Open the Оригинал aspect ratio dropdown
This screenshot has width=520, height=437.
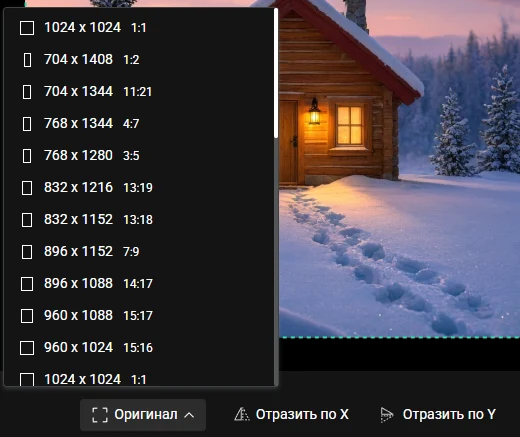click(143, 415)
